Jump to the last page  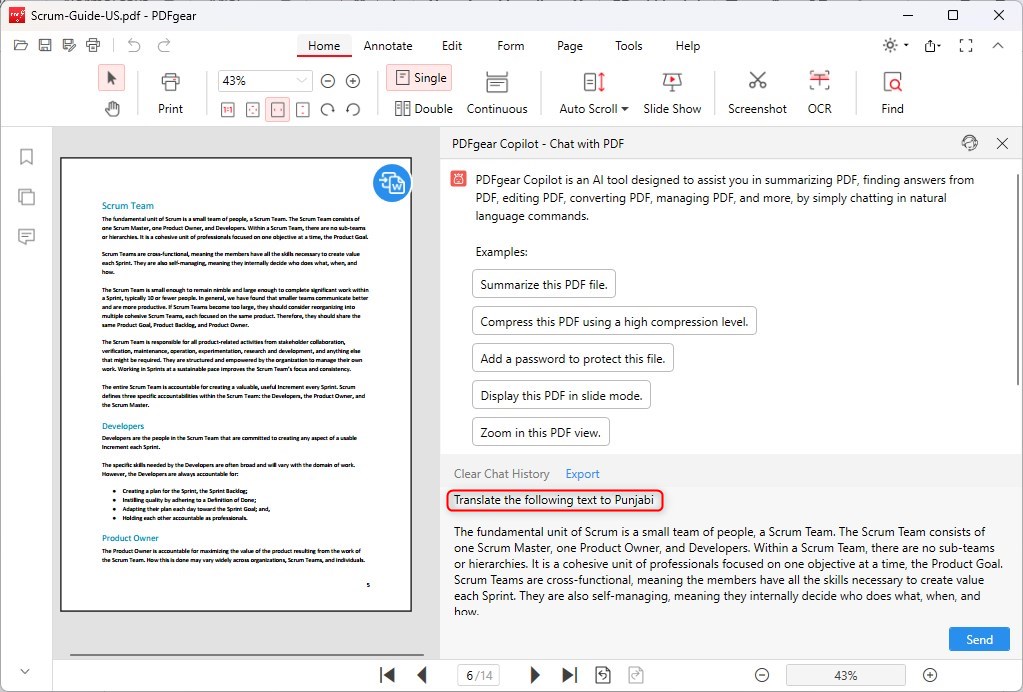point(569,675)
